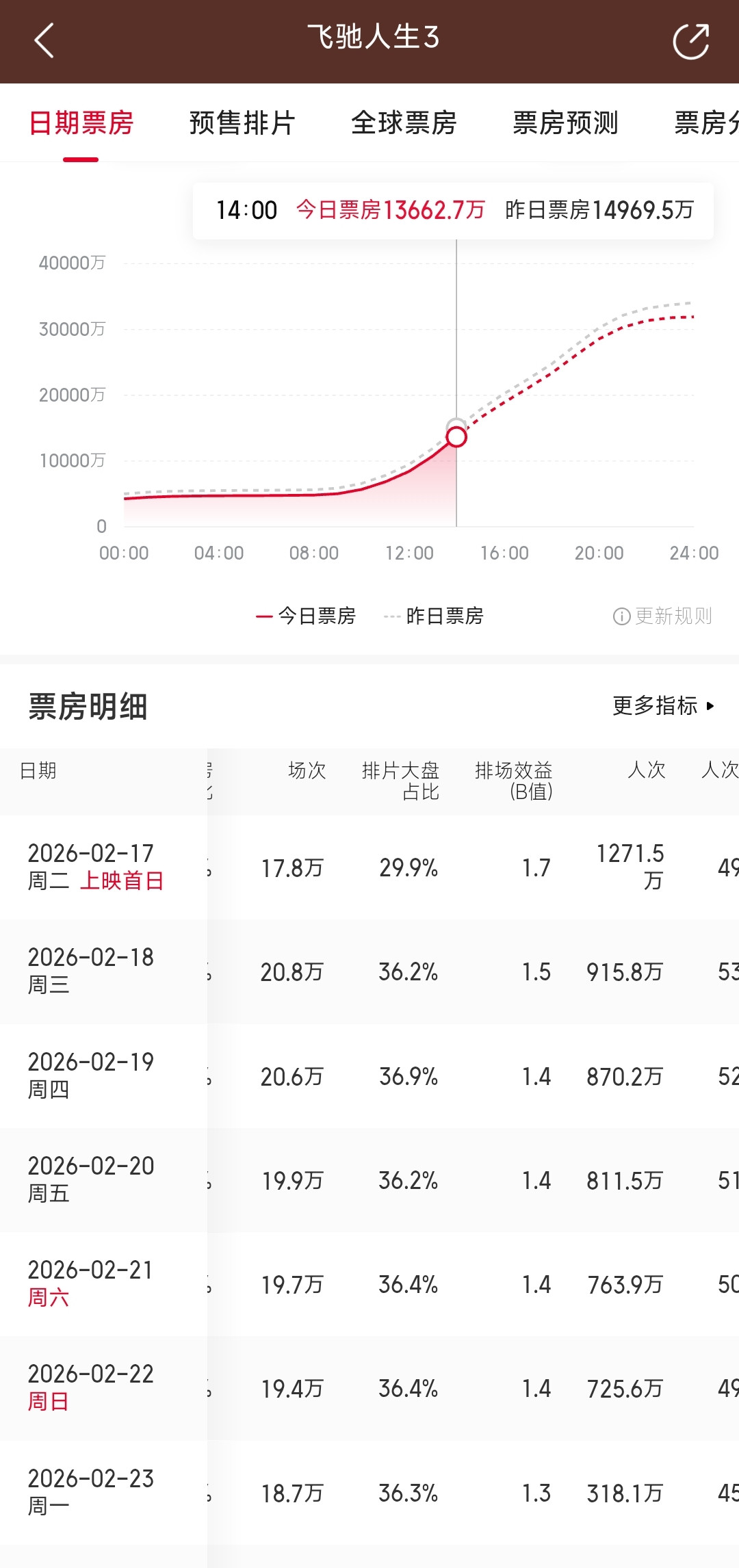Toggle 昨日票房 legend series
The height and width of the screenshot is (1568, 739).
click(x=434, y=616)
